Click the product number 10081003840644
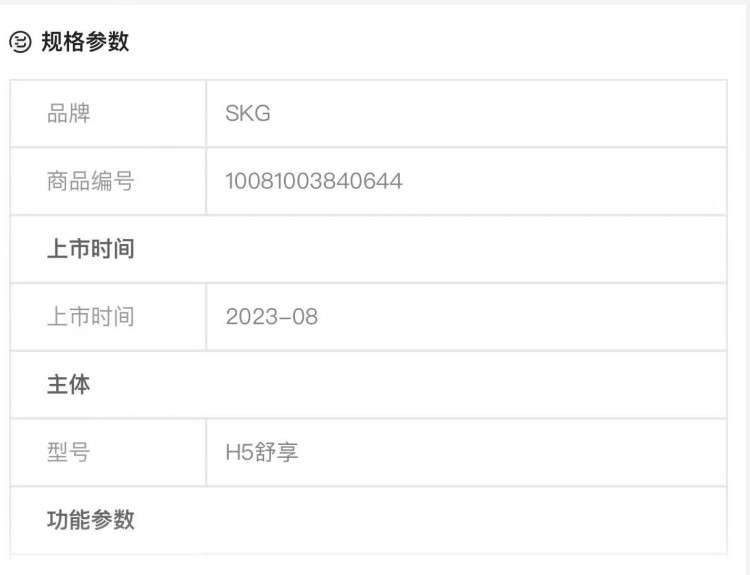This screenshot has width=750, height=575. point(314,182)
